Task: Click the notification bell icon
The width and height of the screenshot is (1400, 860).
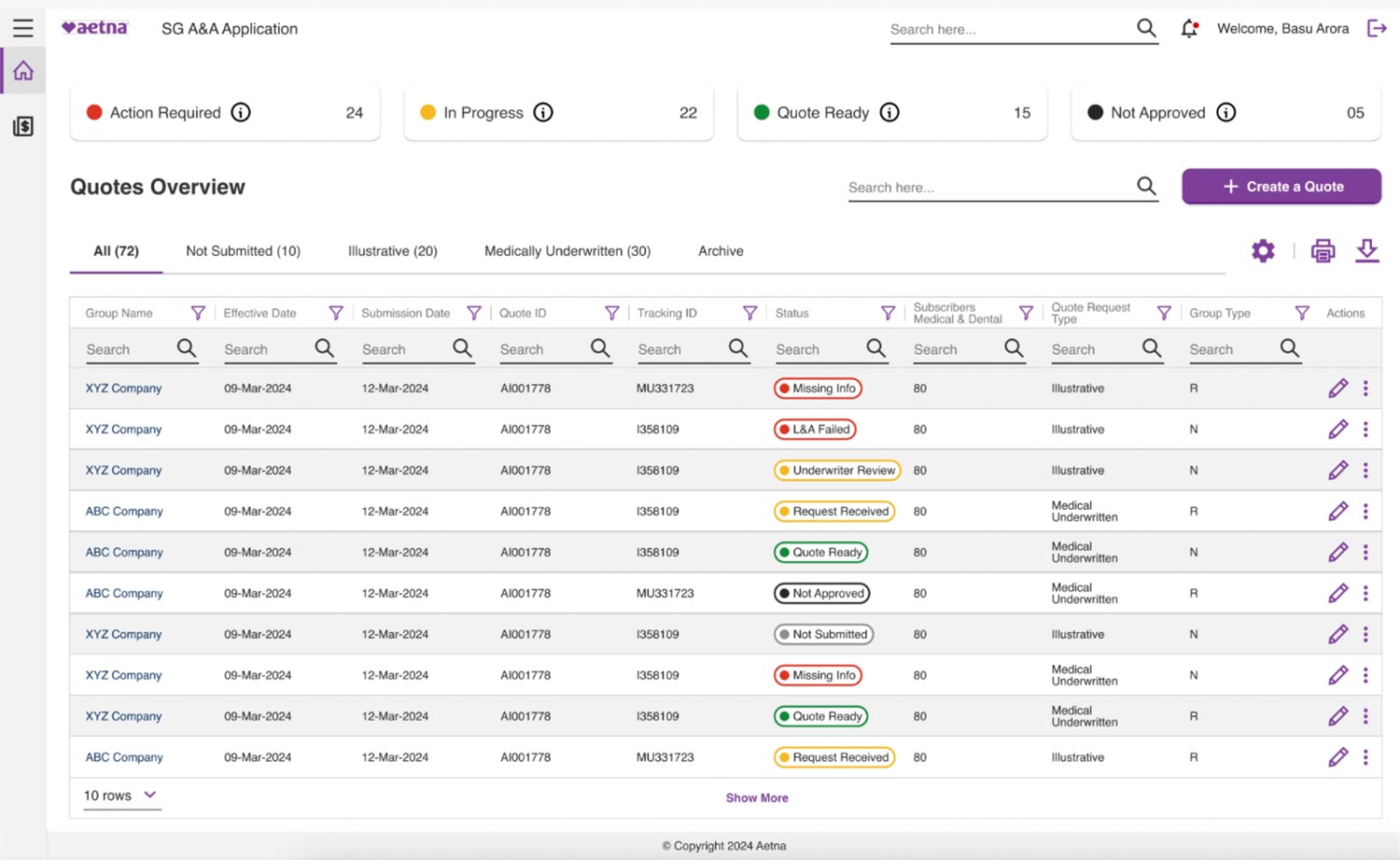Action: point(1189,29)
